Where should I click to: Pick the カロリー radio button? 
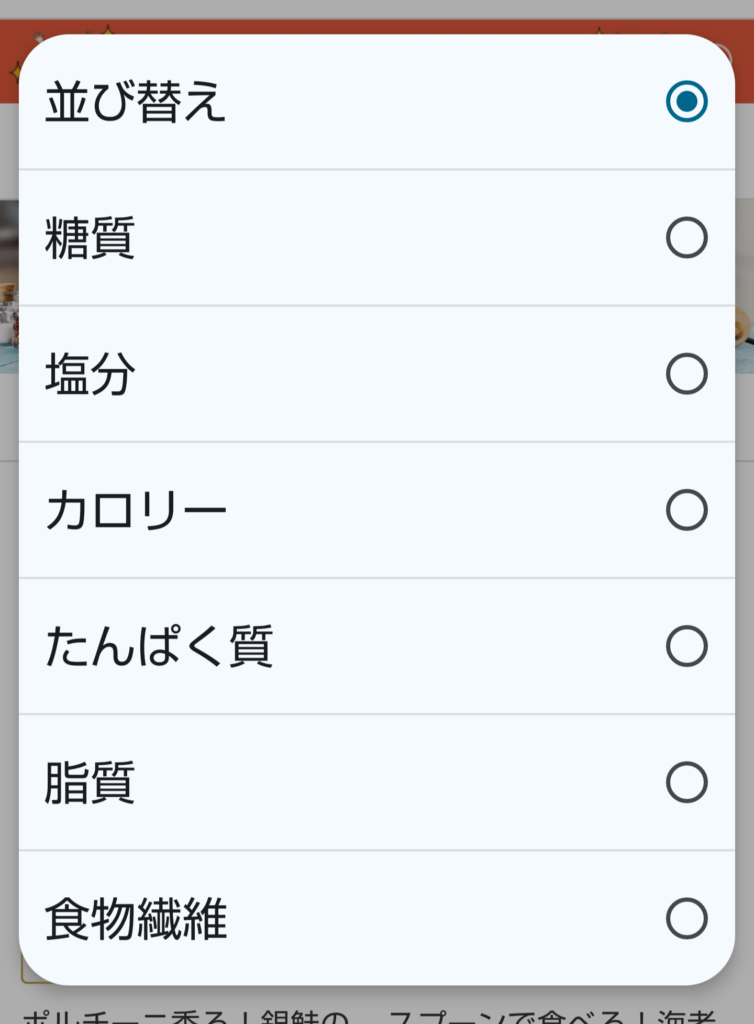click(686, 510)
